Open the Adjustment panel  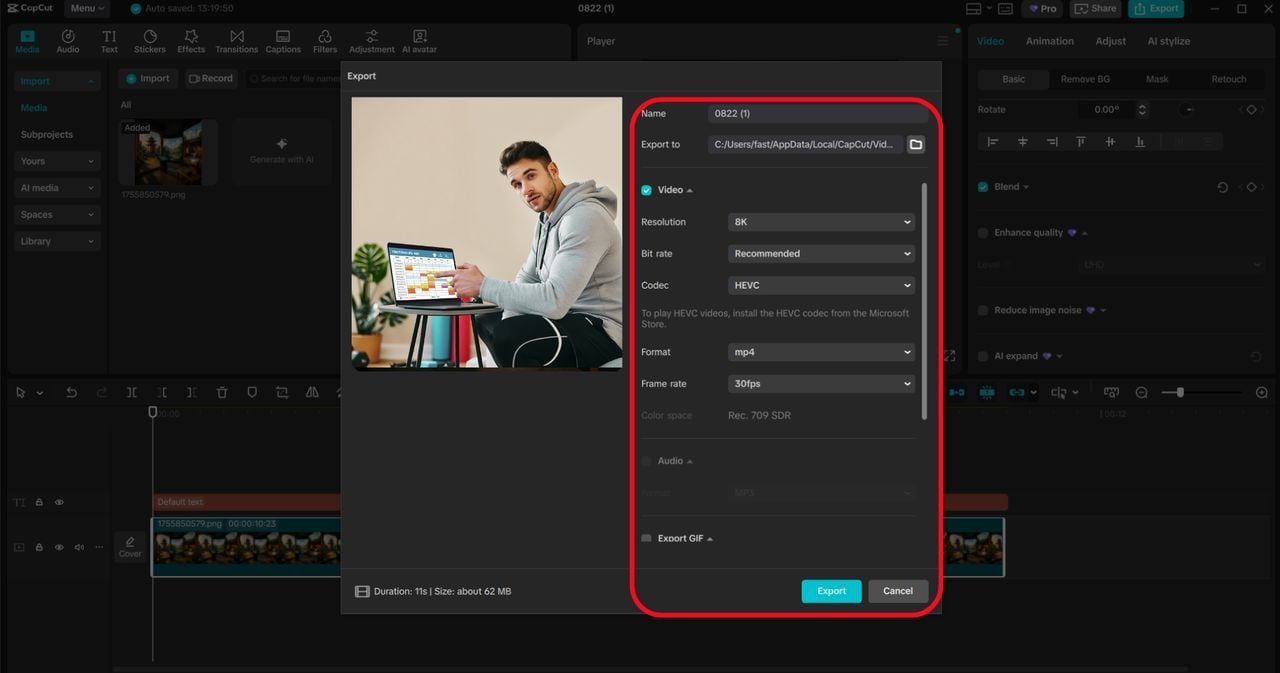372,41
